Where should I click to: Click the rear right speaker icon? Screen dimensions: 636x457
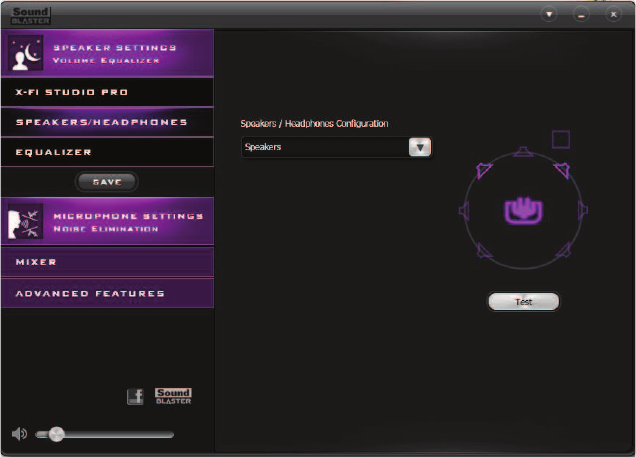563,251
